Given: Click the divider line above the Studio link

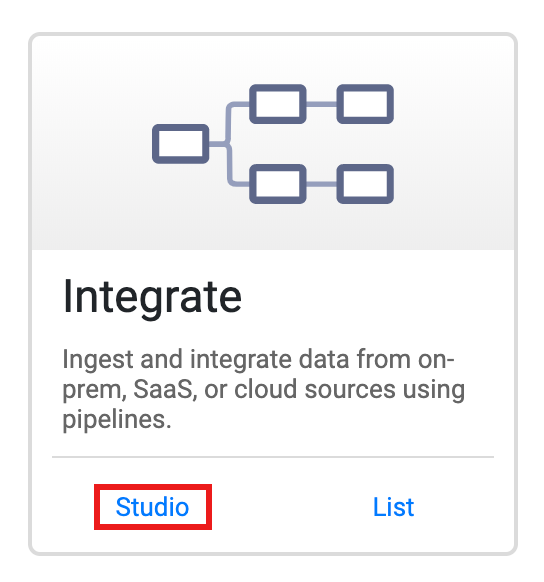Looking at the screenshot, I should pyautogui.click(x=273, y=457).
